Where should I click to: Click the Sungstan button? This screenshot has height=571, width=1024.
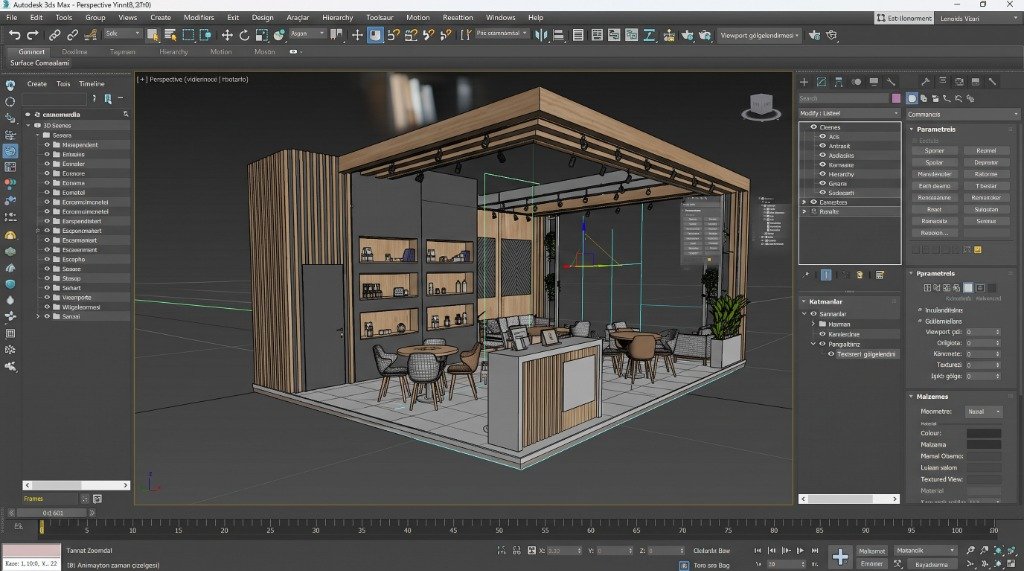(x=986, y=210)
